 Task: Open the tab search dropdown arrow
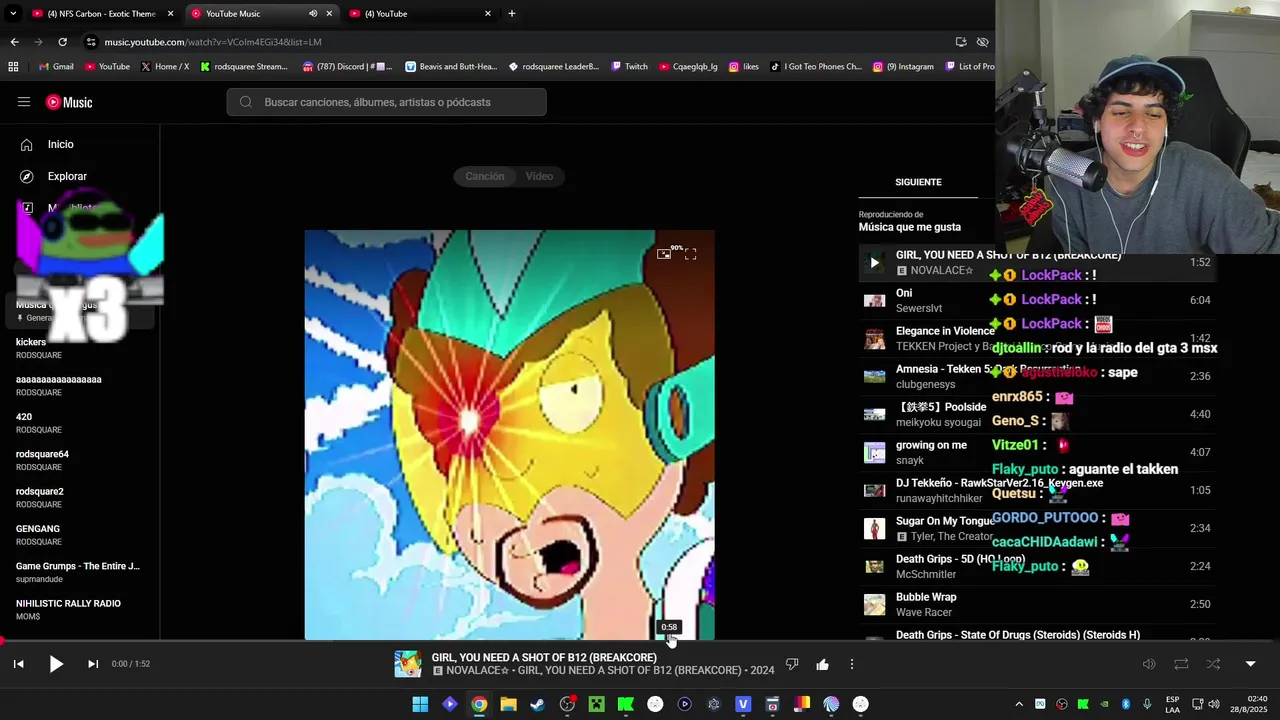[x=13, y=14]
